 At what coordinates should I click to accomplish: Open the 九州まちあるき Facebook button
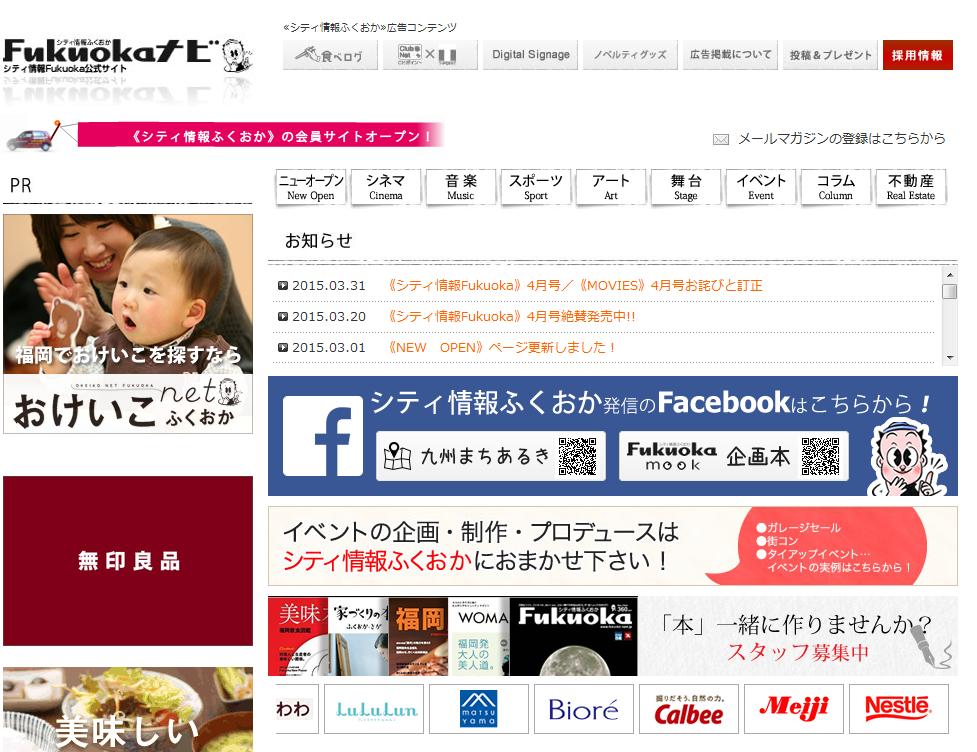coord(490,456)
